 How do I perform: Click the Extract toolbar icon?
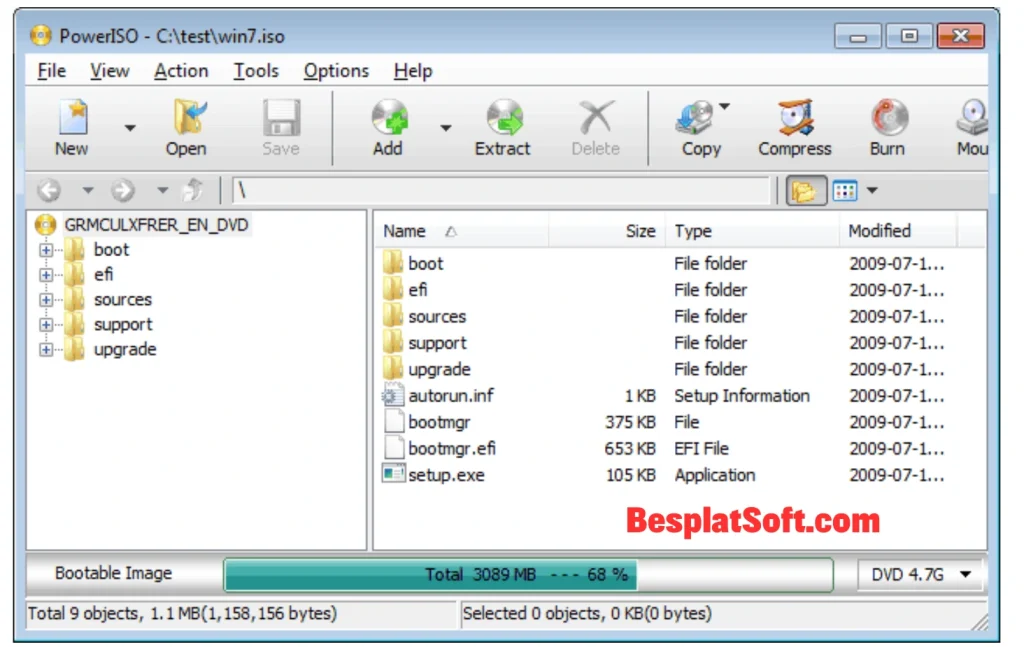coord(502,127)
